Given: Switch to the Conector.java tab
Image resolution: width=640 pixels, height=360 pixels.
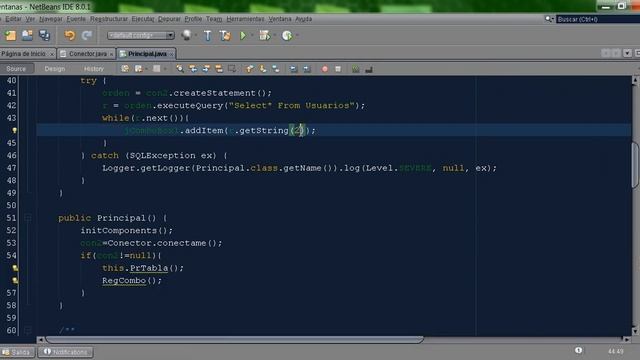Looking at the screenshot, I should click(87, 53).
